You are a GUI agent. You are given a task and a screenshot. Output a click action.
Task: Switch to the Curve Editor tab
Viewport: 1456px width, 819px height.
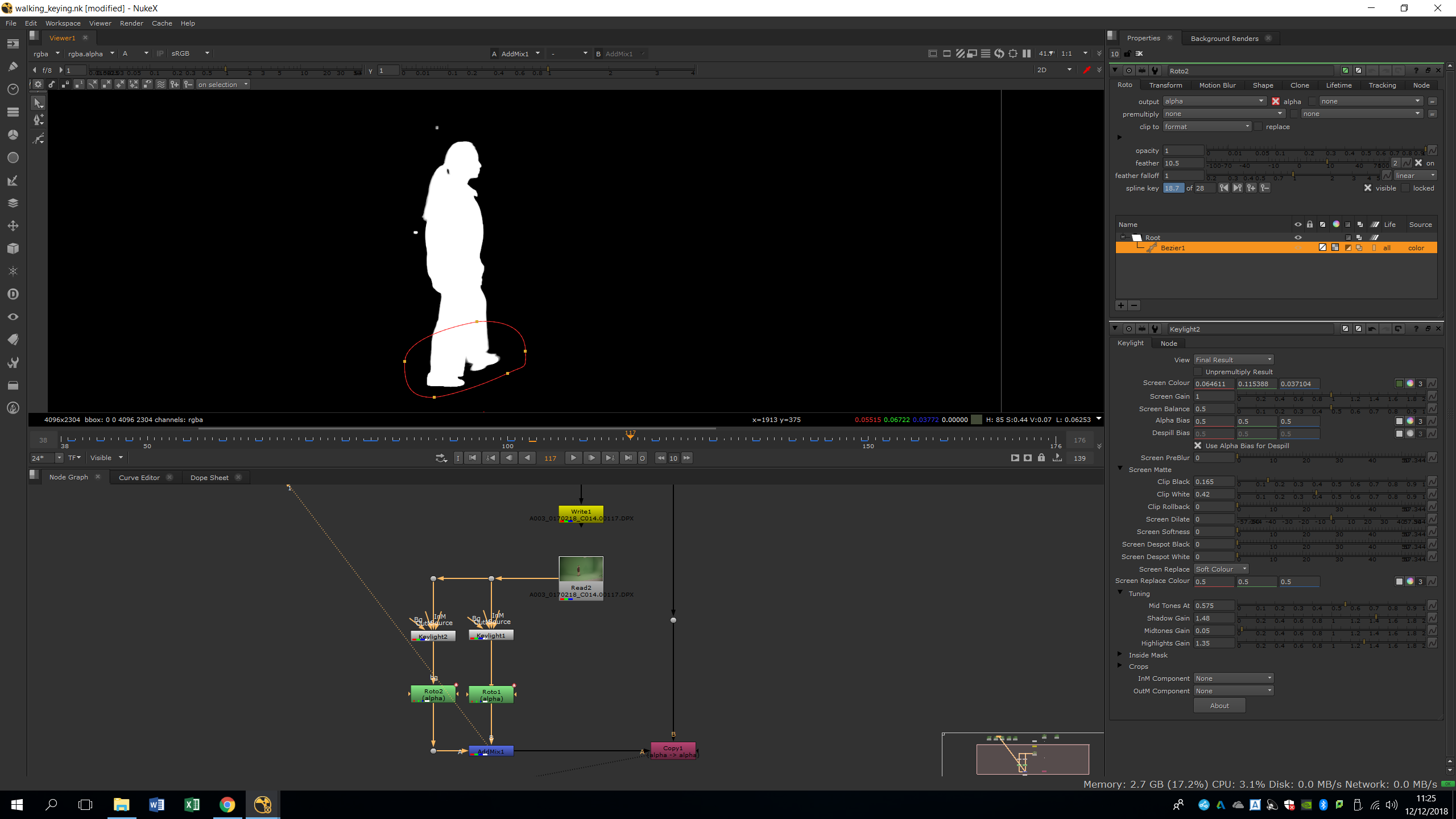[x=139, y=478]
